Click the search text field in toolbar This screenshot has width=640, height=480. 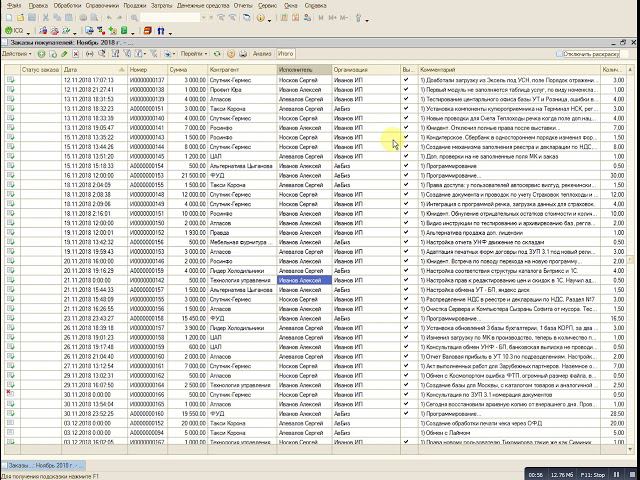[x=170, y=18]
